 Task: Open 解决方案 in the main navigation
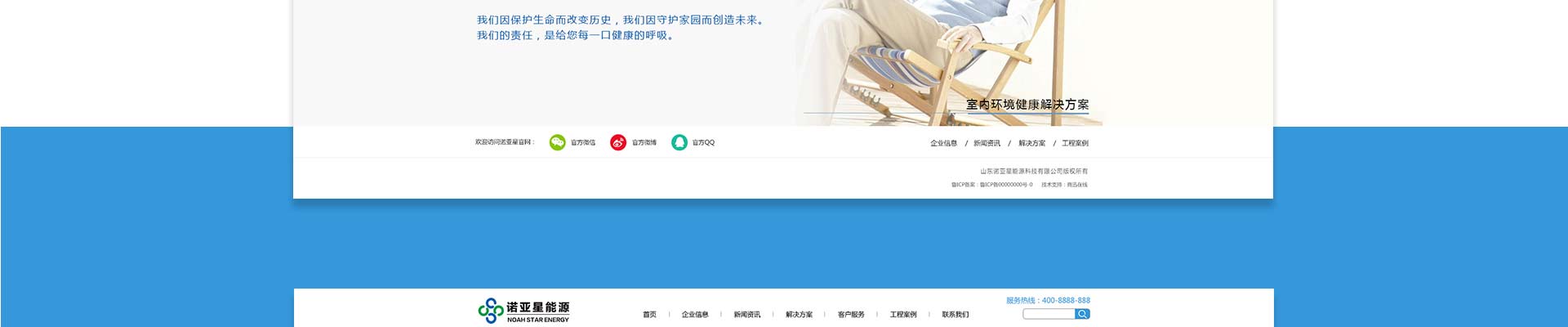pyautogui.click(x=799, y=315)
